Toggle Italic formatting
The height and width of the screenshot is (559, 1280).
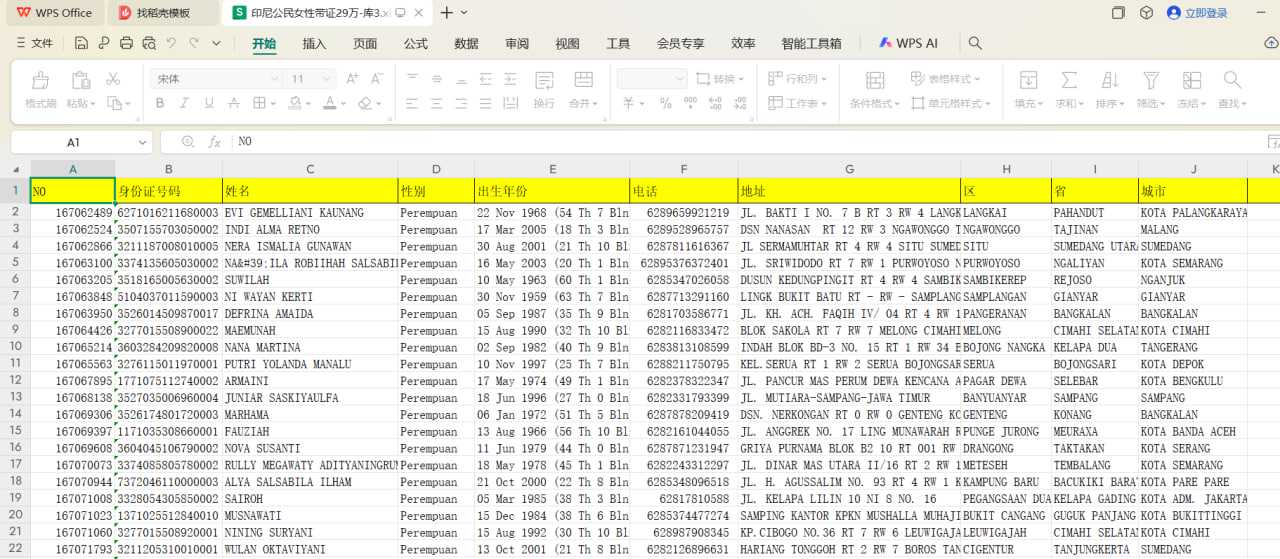tap(183, 104)
